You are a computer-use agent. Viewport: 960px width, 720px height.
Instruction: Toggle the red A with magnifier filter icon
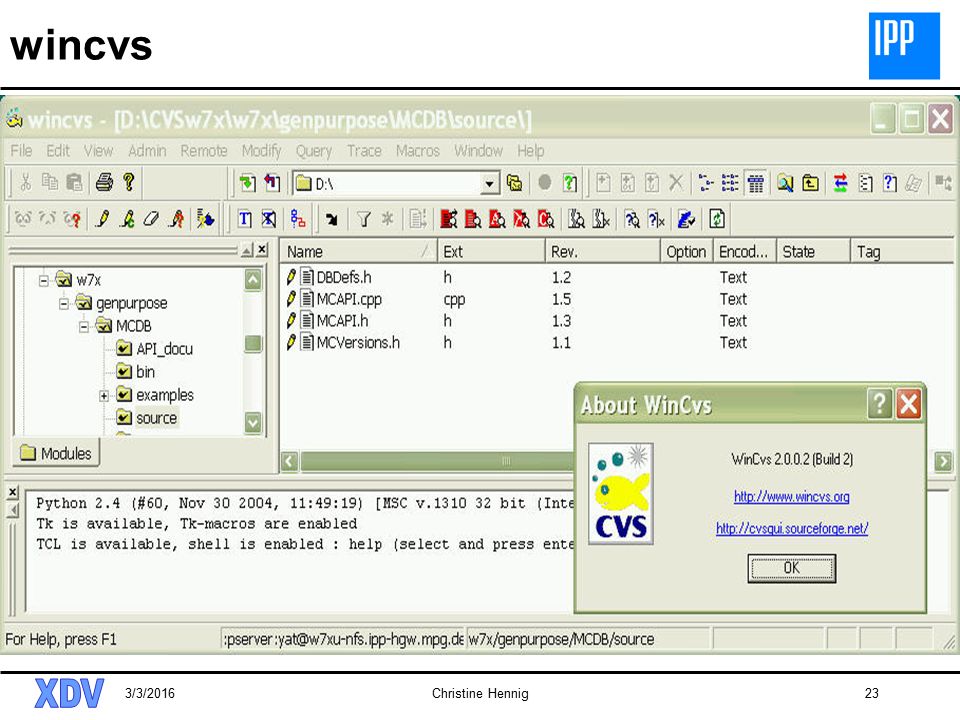[497, 219]
